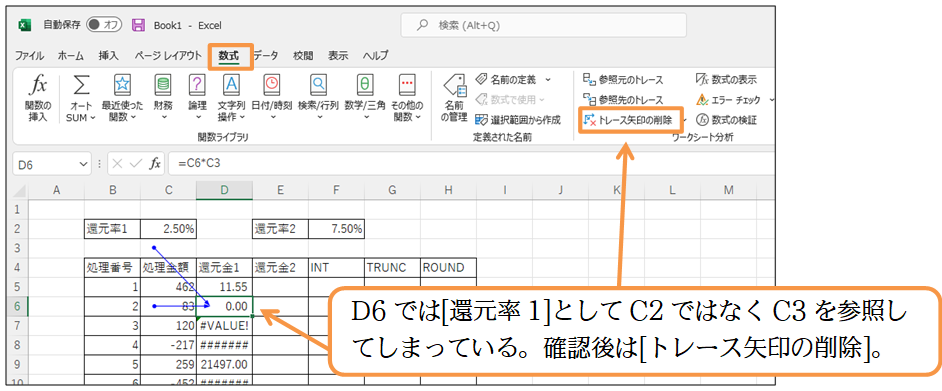Select cell with value -217

tap(169, 344)
